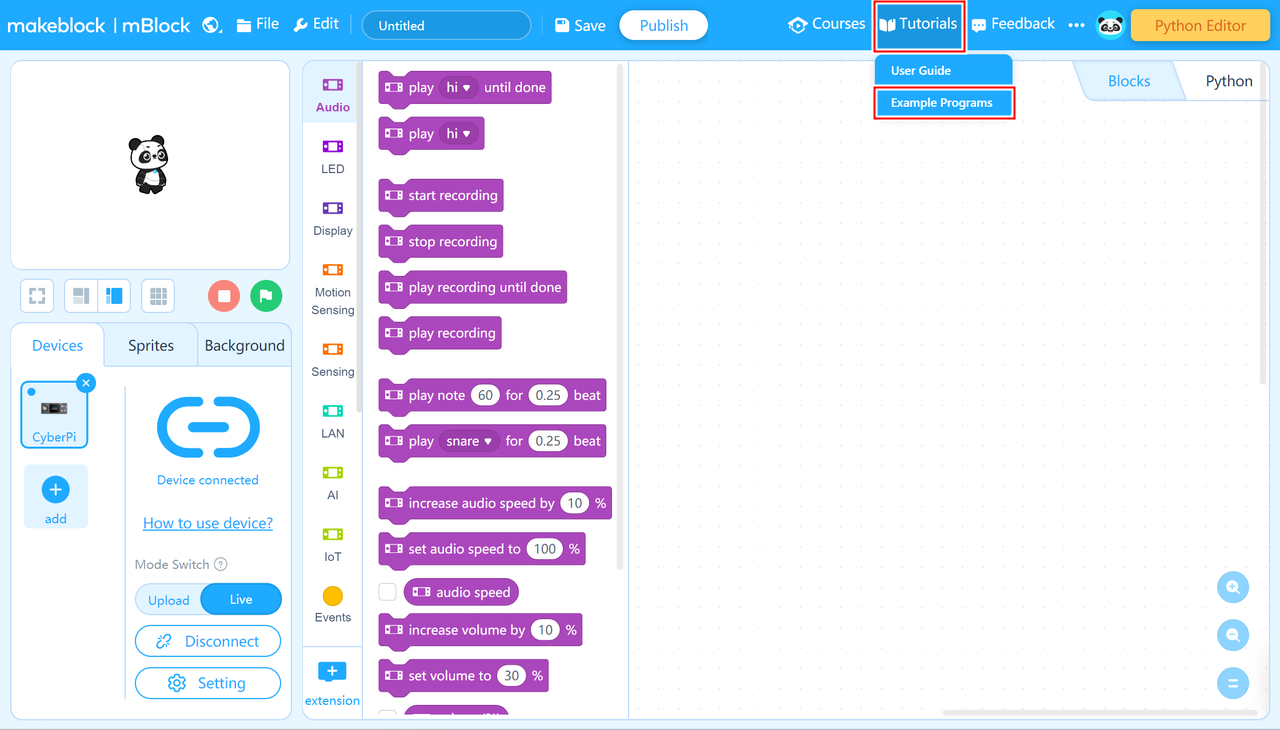Switch to the Sprites tab
This screenshot has height=730, width=1280.
(x=151, y=345)
